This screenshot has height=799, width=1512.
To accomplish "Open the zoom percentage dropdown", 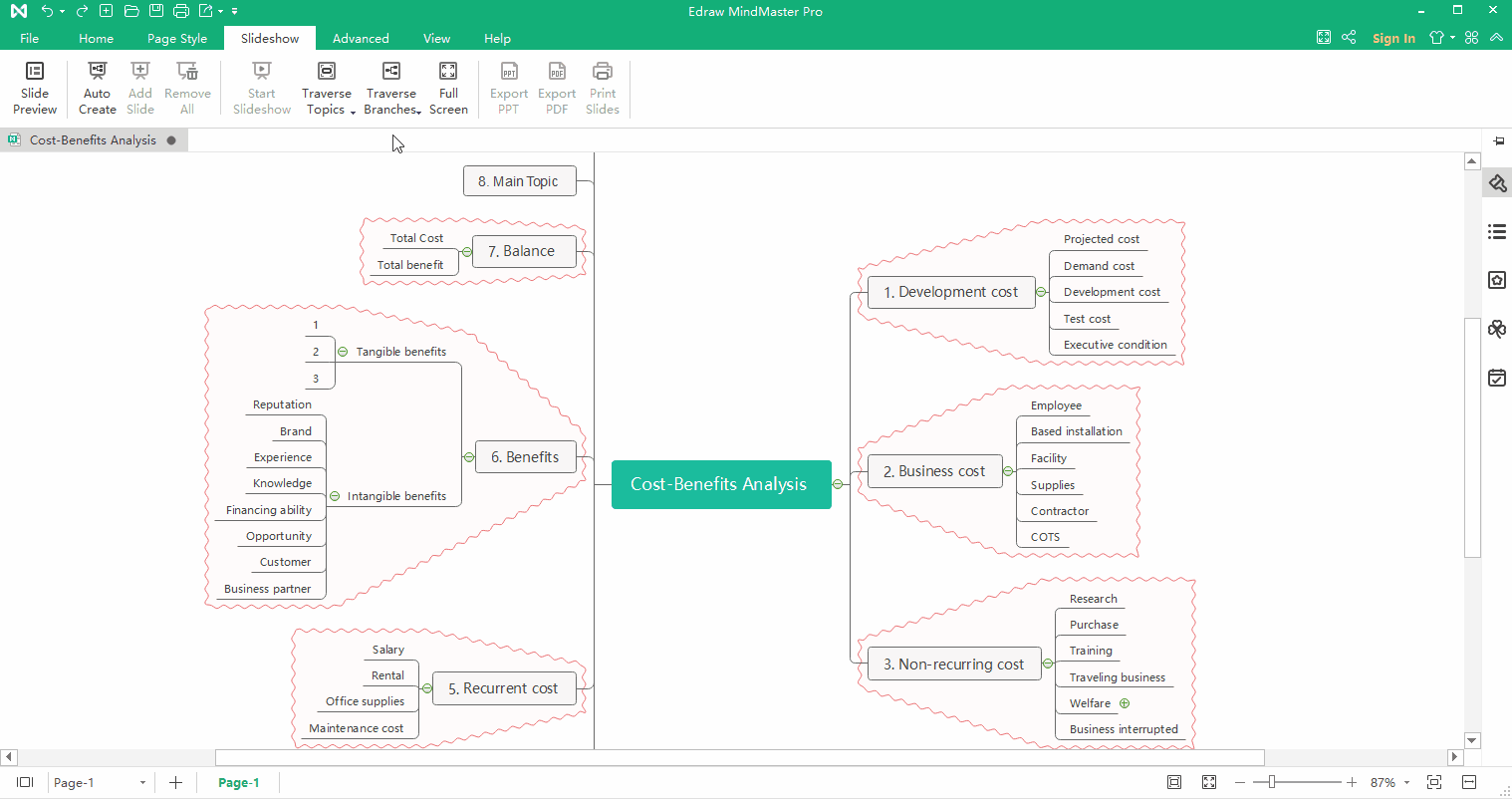I will click(1406, 783).
